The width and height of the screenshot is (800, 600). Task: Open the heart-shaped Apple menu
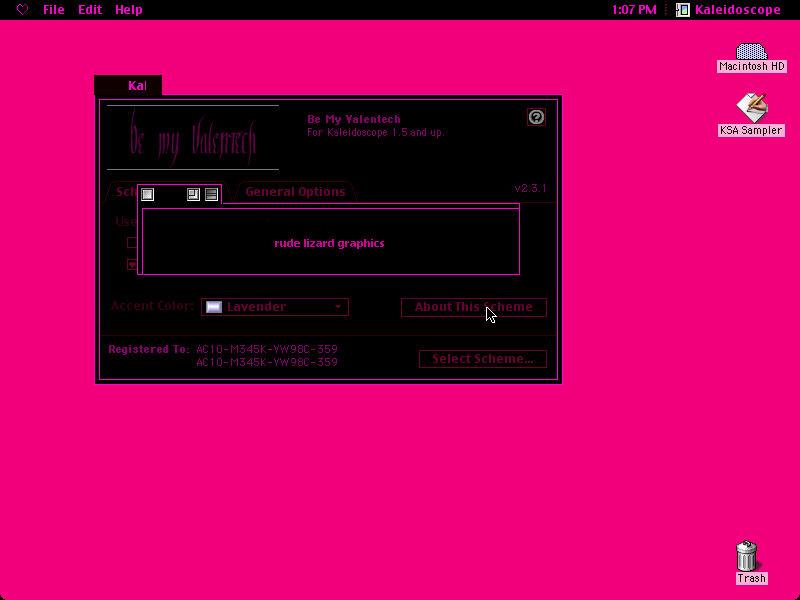(x=22, y=10)
